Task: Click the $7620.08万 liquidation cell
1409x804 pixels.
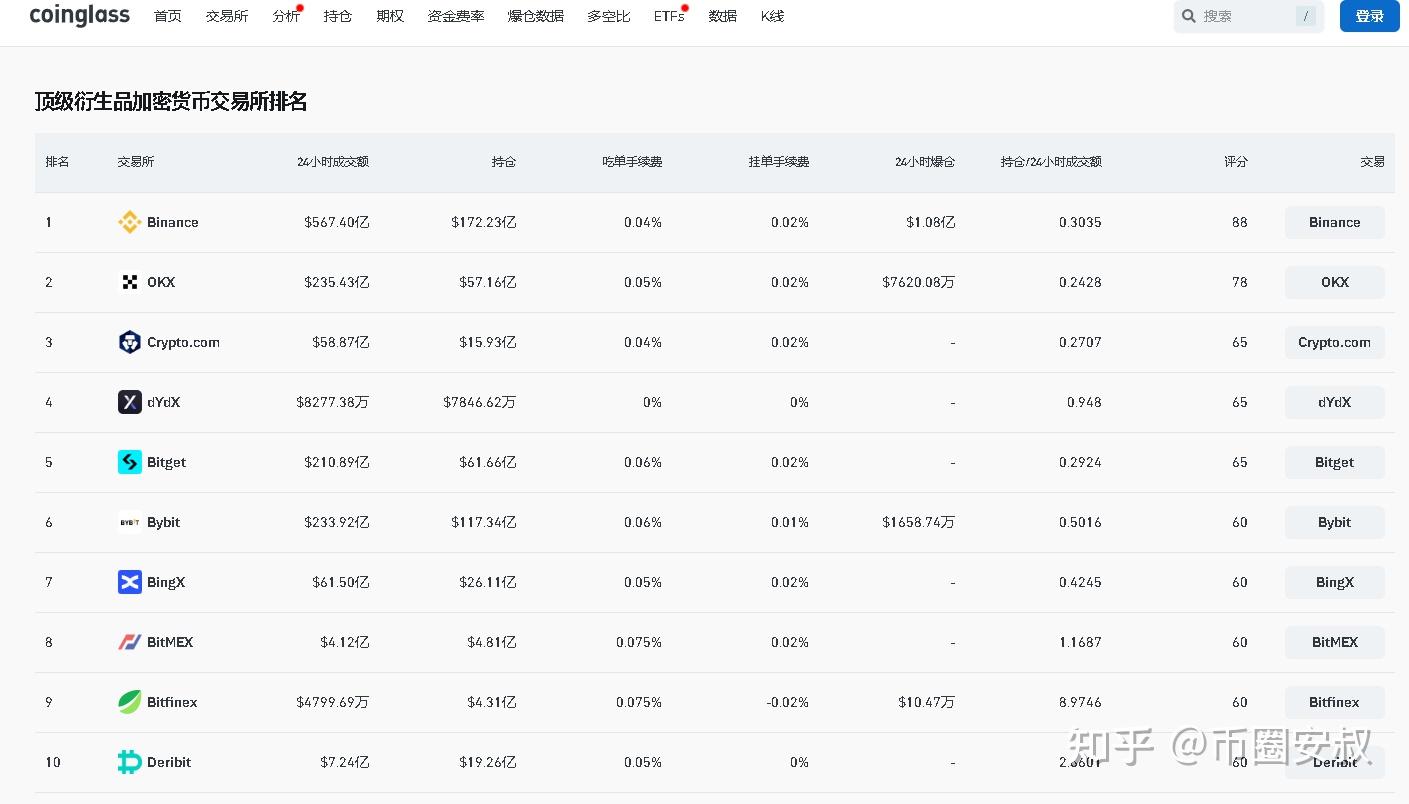Action: tap(919, 282)
